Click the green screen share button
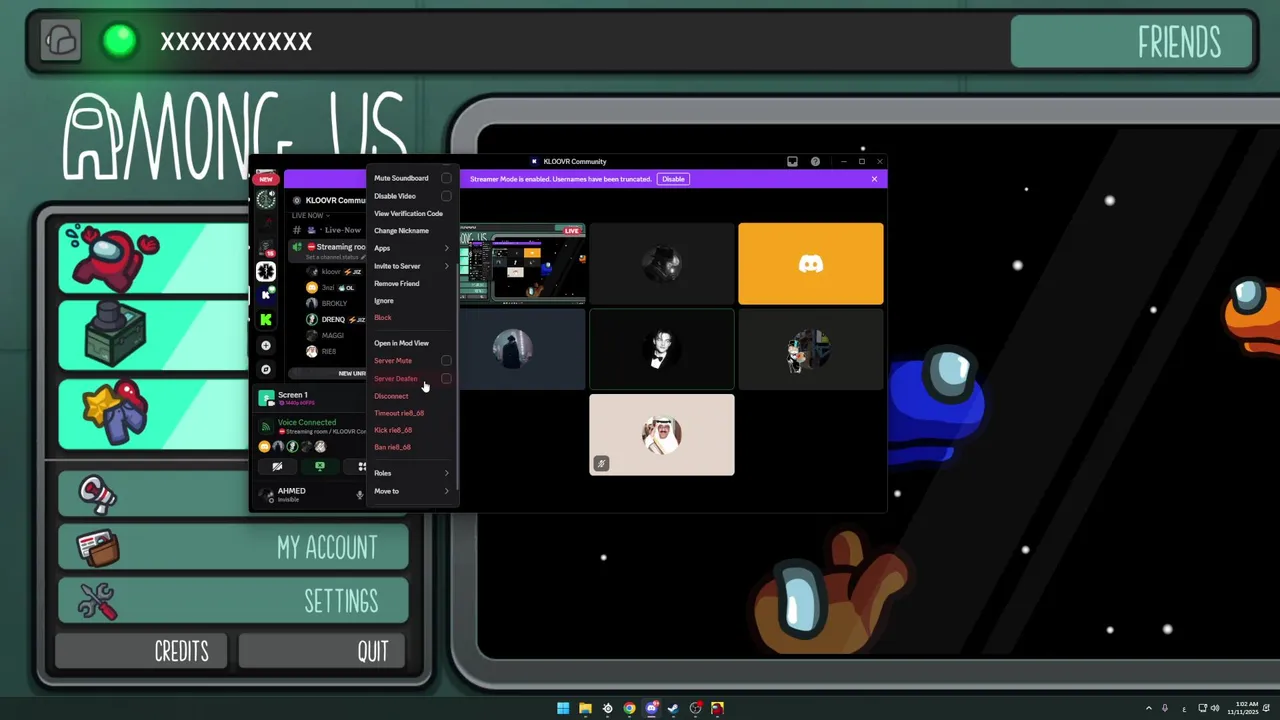Screen dimensions: 1280x720 320,466
